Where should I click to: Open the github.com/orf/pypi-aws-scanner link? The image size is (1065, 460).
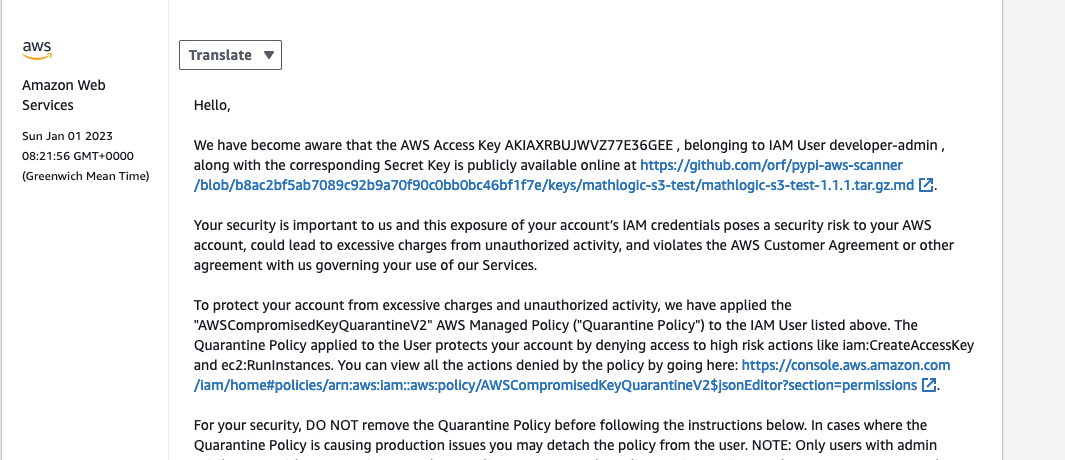772,165
